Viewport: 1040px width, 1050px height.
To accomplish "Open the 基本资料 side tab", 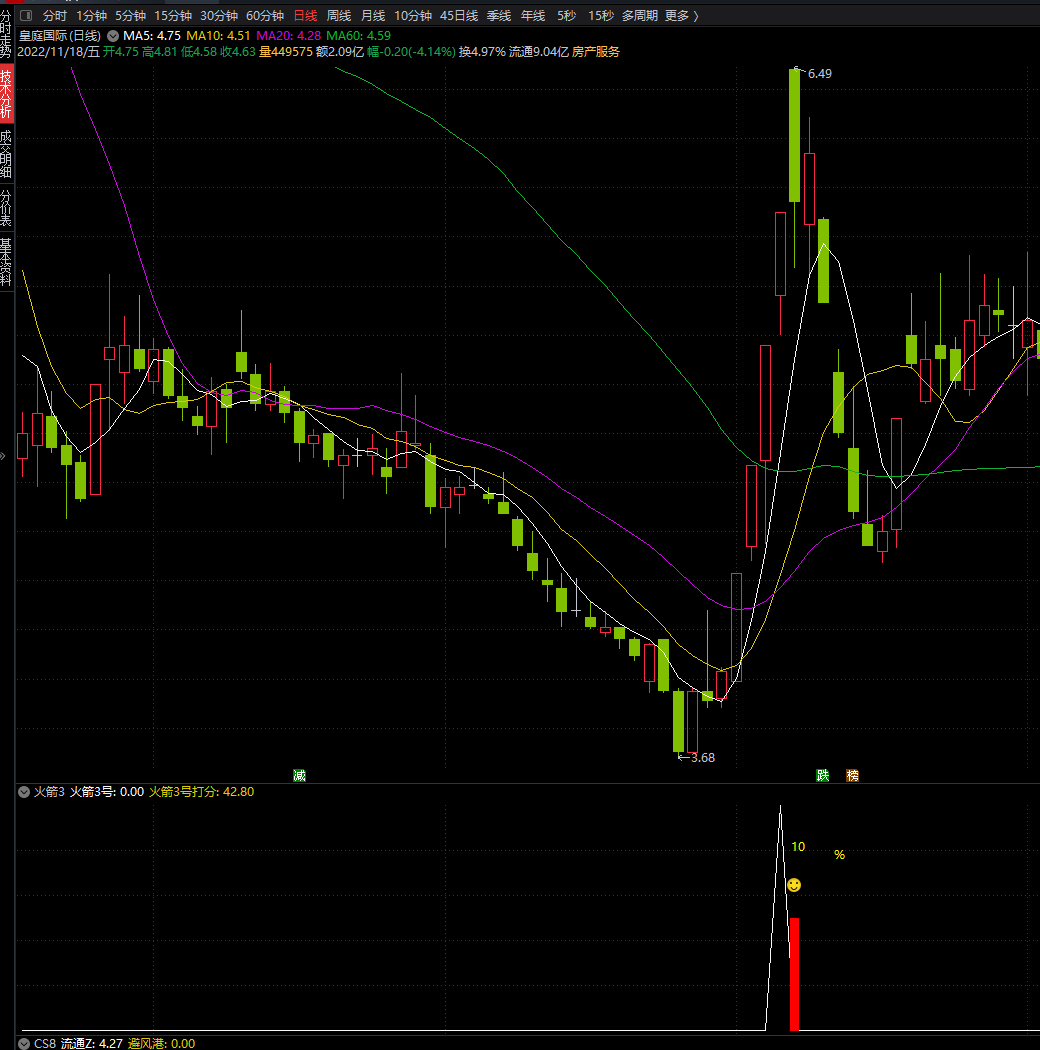I will coord(6,262).
